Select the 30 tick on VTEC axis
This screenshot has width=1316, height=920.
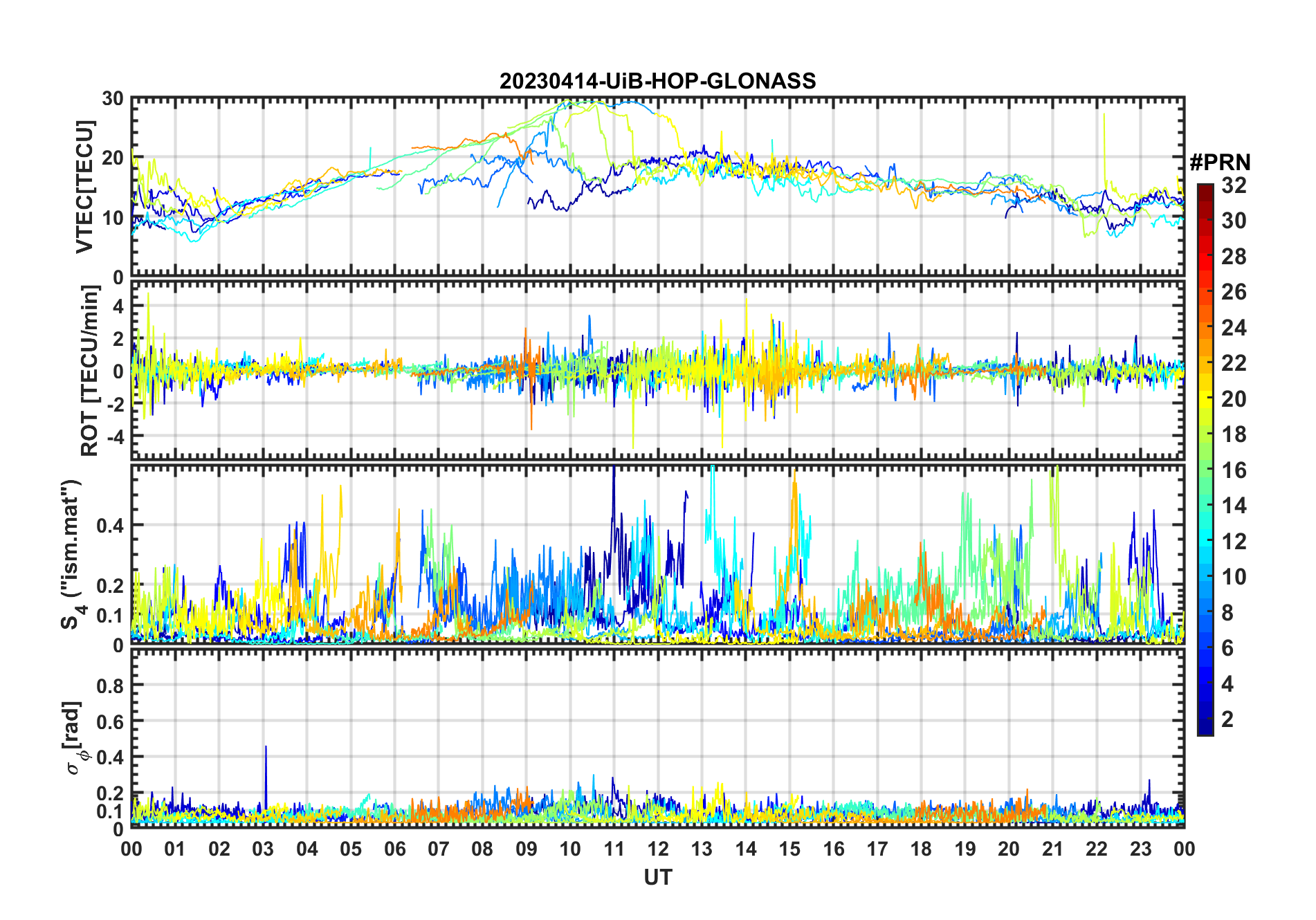113,99
